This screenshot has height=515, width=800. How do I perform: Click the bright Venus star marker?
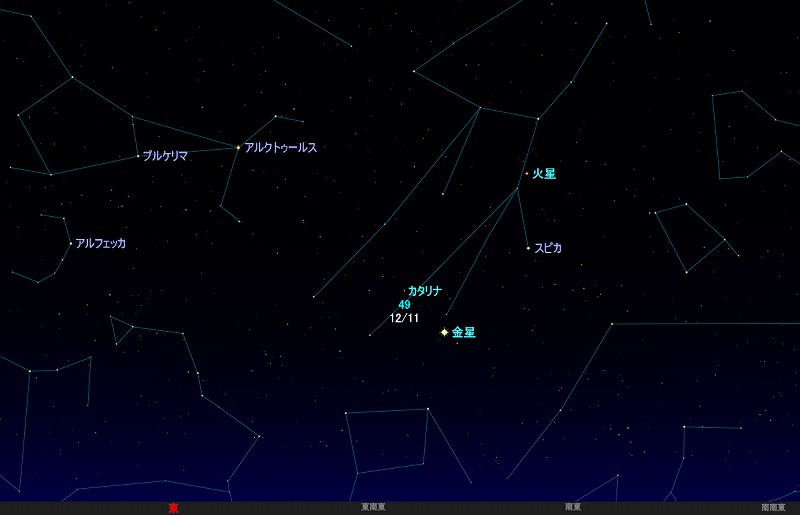click(444, 332)
